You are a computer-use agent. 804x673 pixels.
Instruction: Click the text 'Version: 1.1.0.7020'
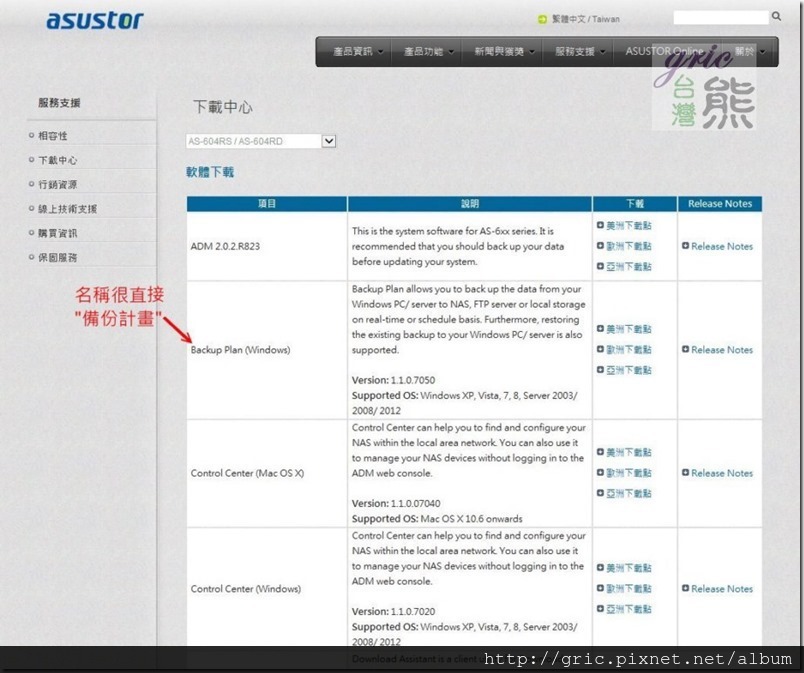coord(393,611)
